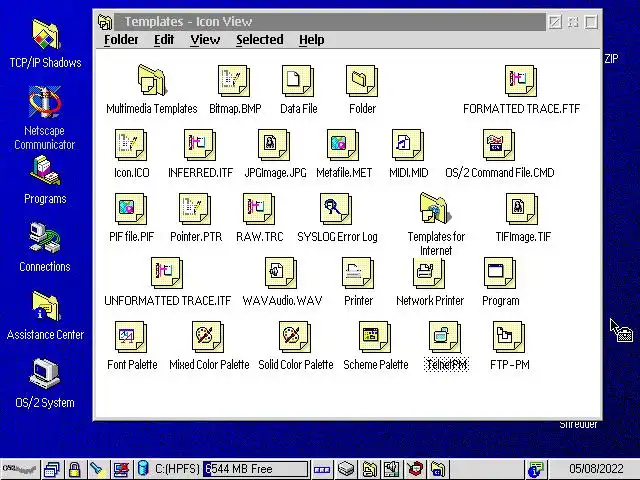
Task: Click the WarpCenter tray selector button
Action: [322, 469]
